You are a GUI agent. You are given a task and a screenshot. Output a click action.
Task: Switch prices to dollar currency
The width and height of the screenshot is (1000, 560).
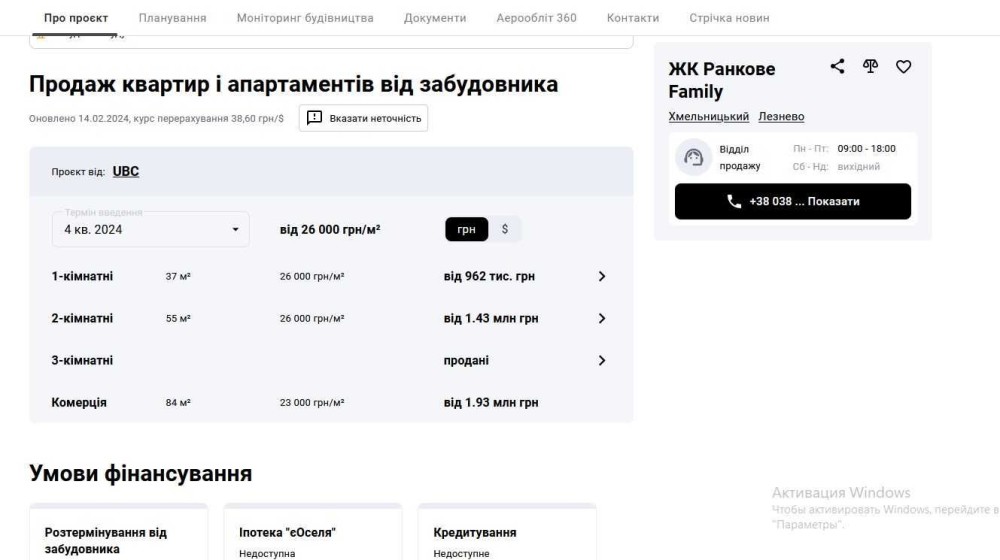[505, 229]
